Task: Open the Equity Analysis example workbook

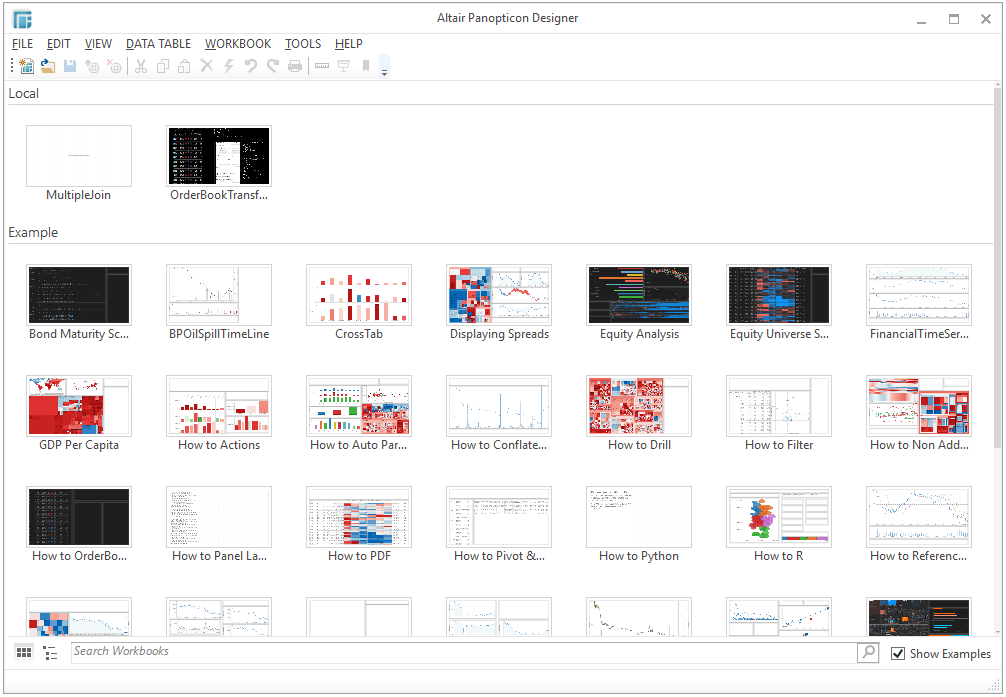Action: [639, 295]
